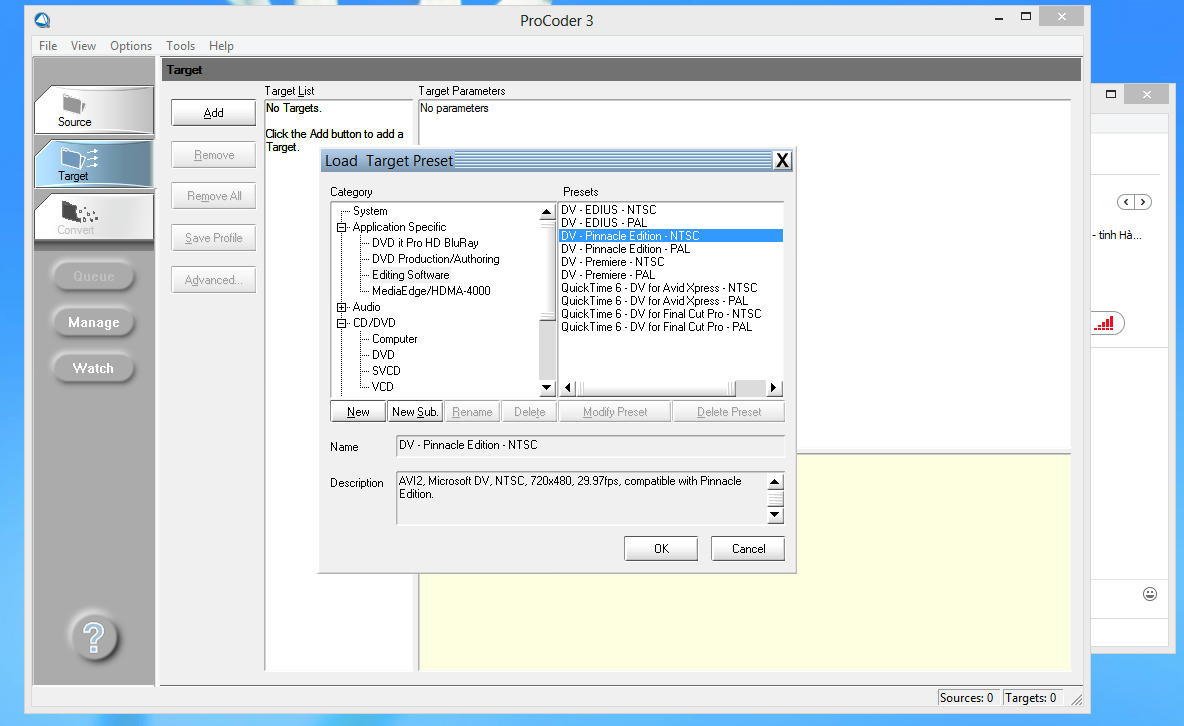
Task: Collapse the Application Specific tree node
Action: point(342,227)
